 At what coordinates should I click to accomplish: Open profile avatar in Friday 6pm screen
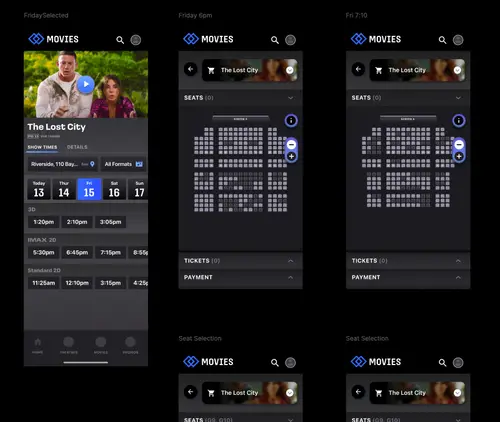click(290, 40)
